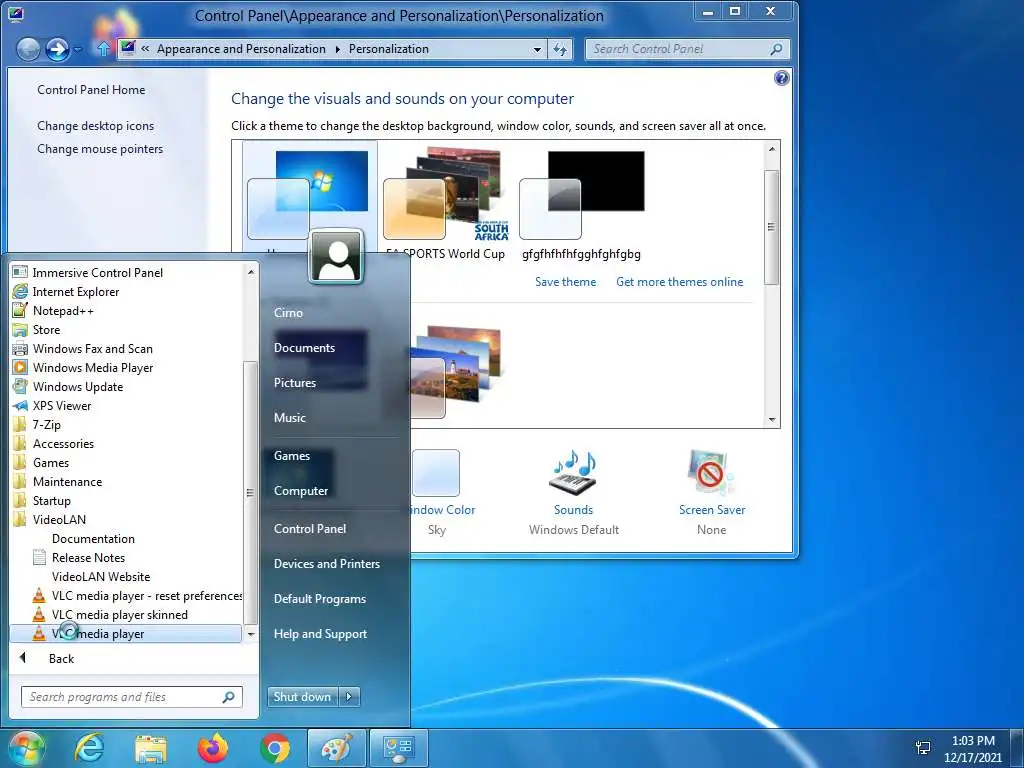This screenshot has height=768, width=1024.
Task: Expand the Games folder in programs list
Action: 125,462
